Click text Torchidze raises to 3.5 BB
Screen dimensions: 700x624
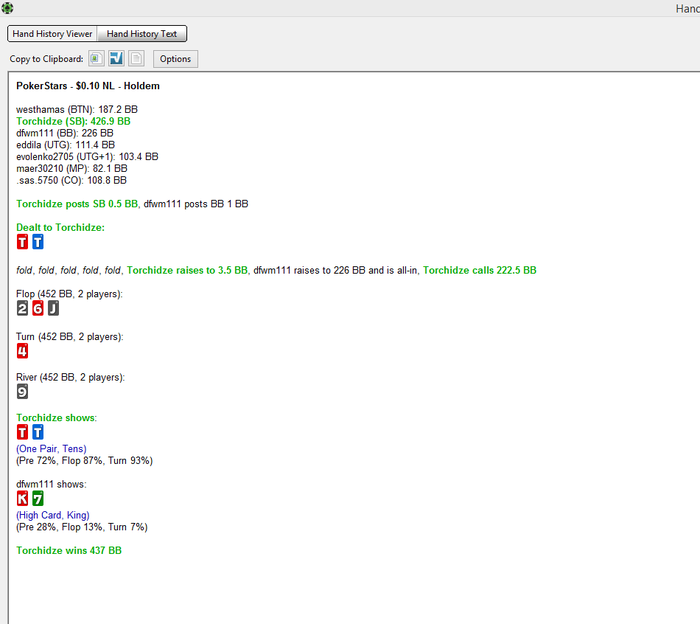[x=187, y=270]
